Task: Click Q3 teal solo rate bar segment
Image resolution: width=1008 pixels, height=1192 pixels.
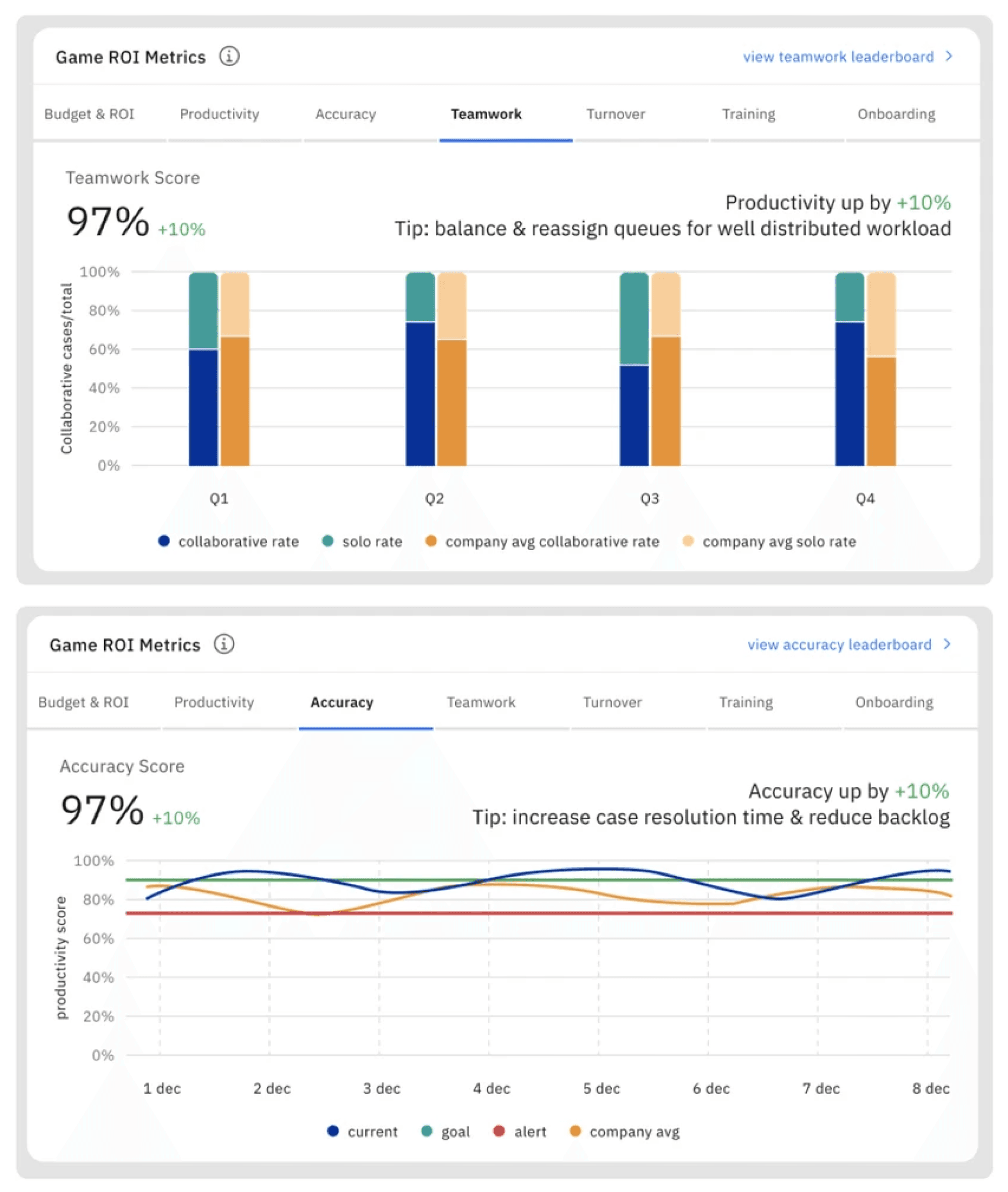Action: (634, 318)
